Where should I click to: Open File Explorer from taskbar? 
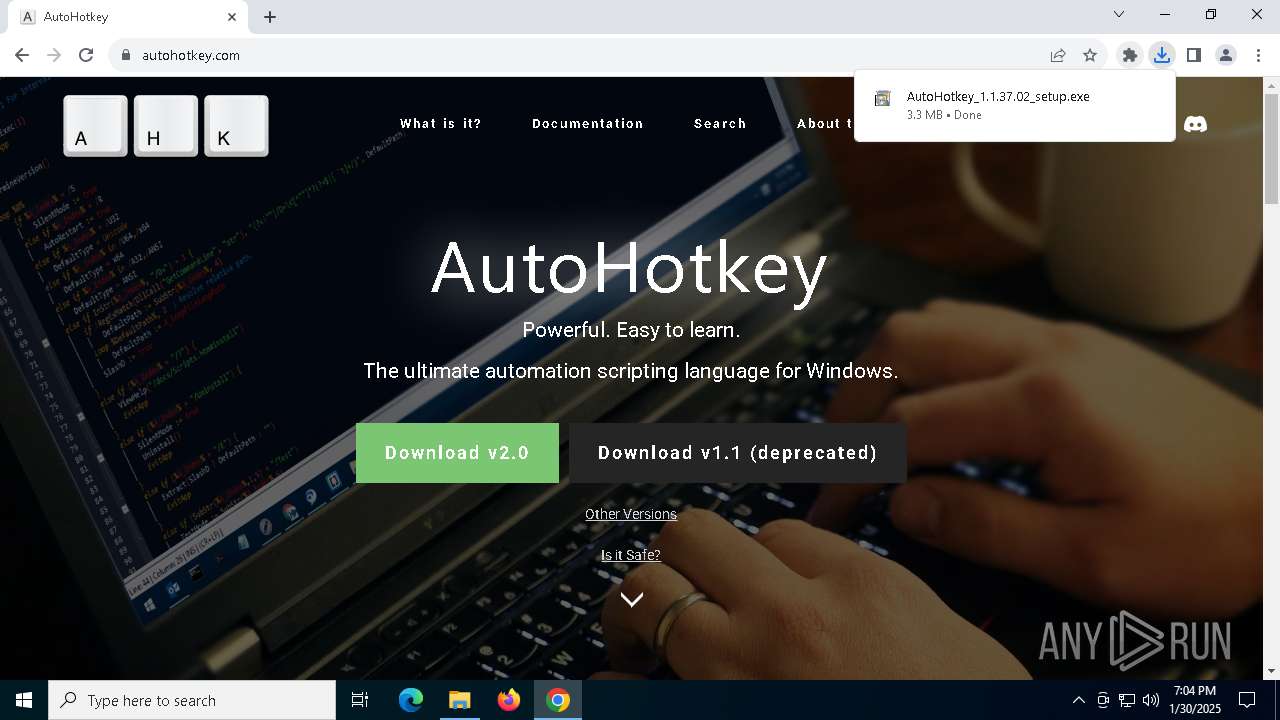[459, 700]
